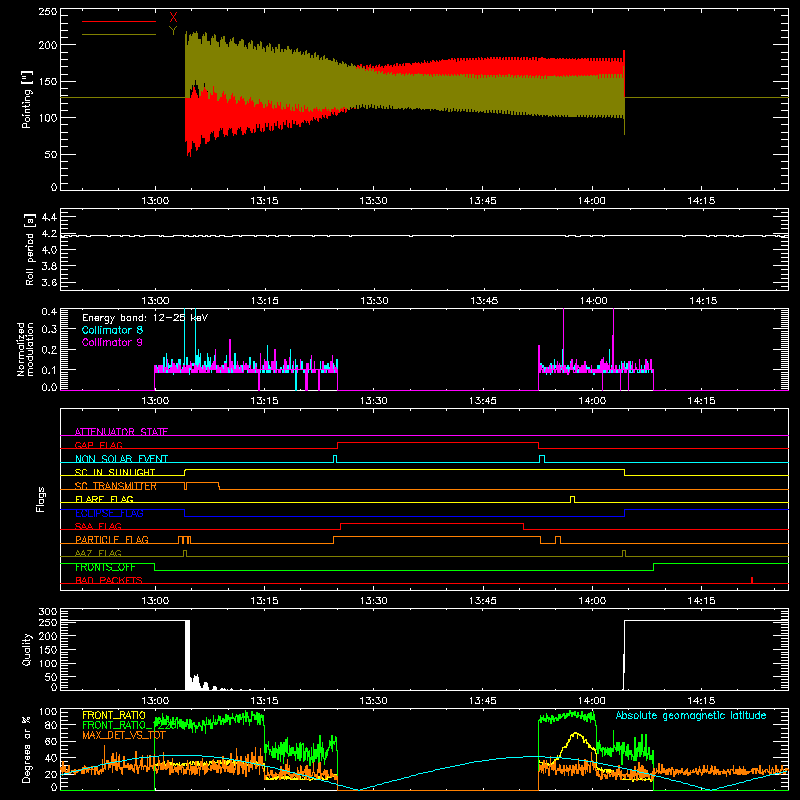Click the raised red GAP_FLAG segment
The height and width of the screenshot is (800, 800).
438,443
